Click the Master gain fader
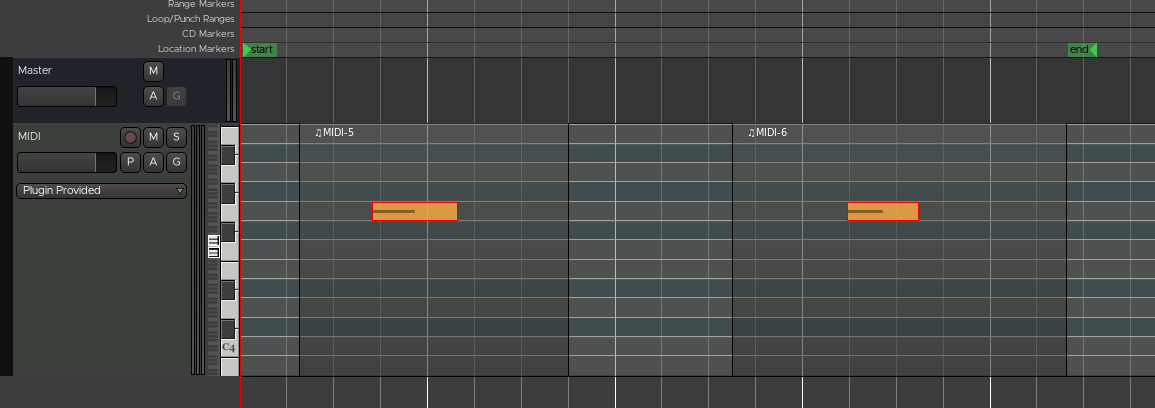This screenshot has width=1155, height=408. point(66,96)
